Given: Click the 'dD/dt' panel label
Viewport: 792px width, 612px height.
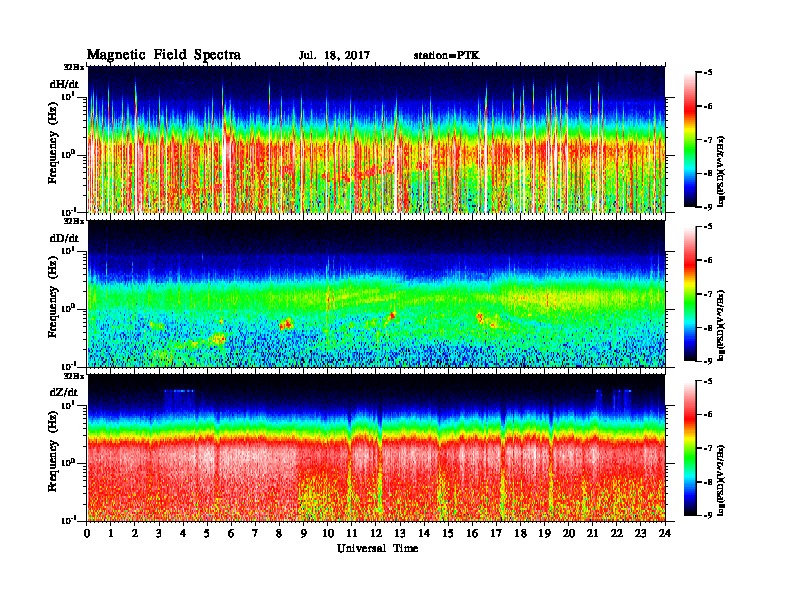Looking at the screenshot, I should point(64,238).
